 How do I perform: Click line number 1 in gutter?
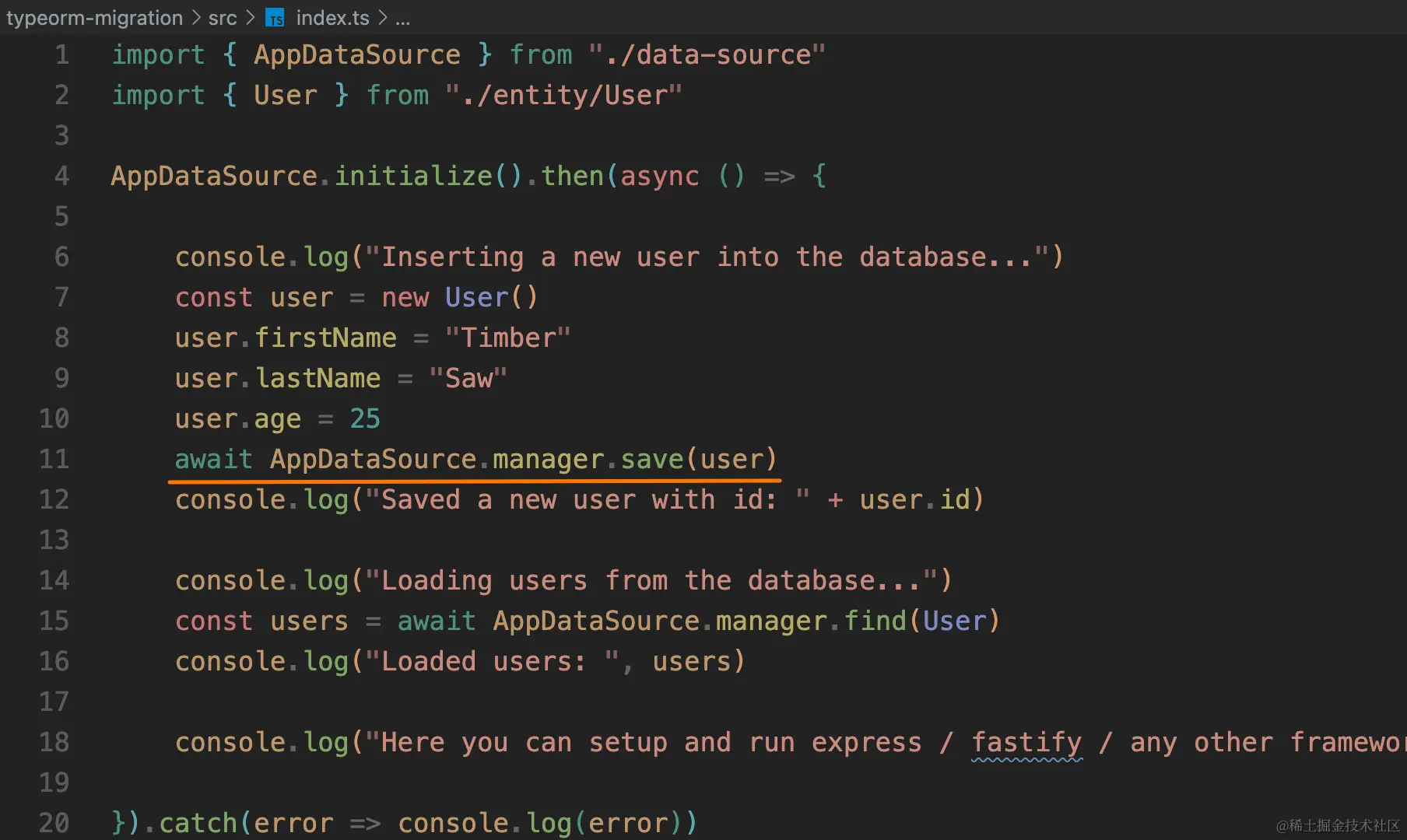click(x=61, y=54)
